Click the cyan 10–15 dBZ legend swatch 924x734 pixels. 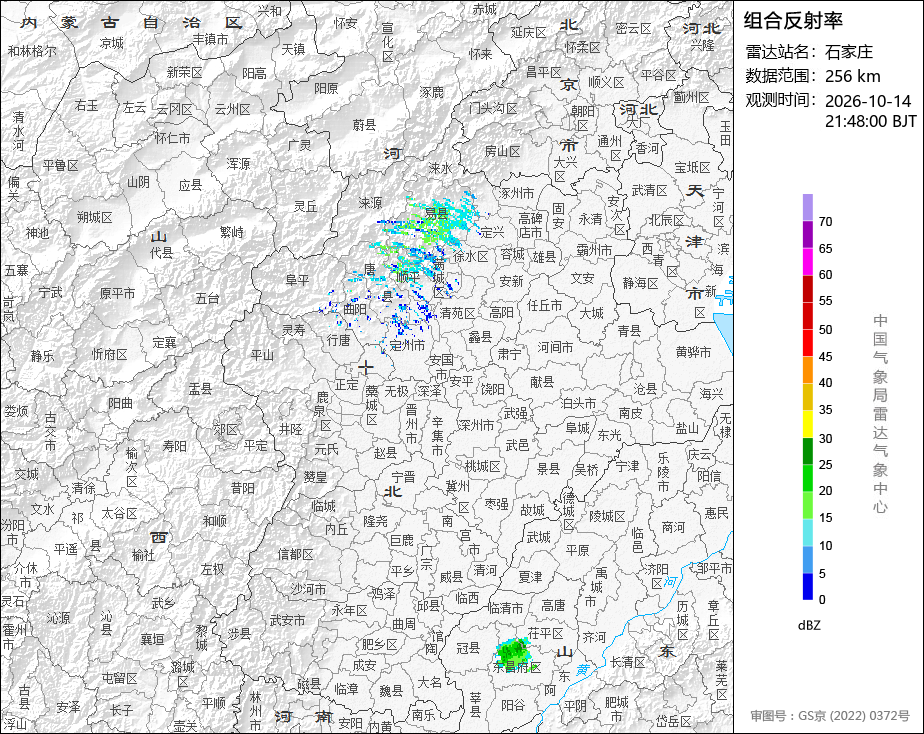point(807,532)
